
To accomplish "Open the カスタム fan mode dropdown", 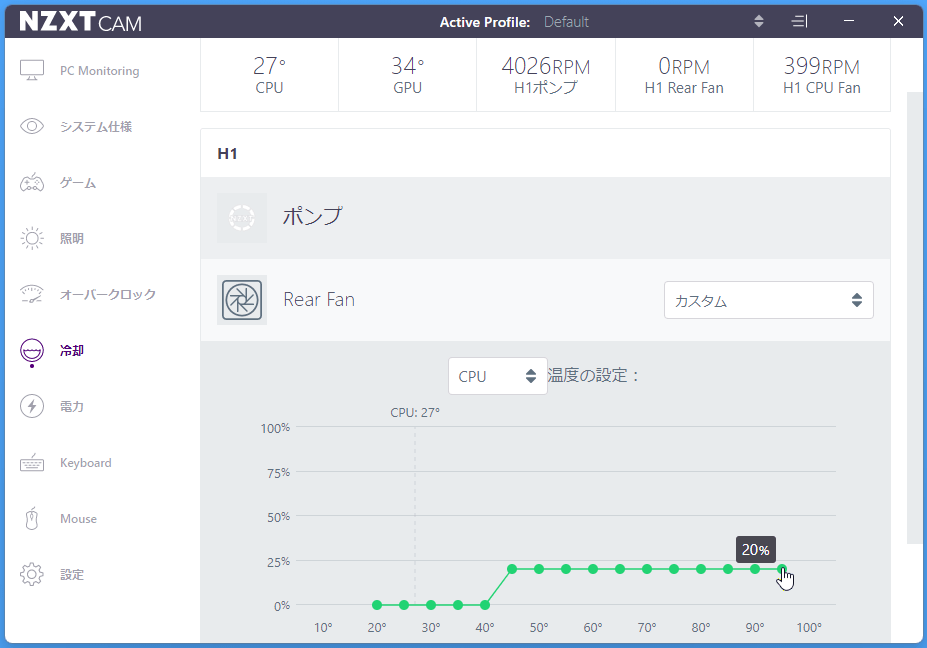I will (x=769, y=300).
